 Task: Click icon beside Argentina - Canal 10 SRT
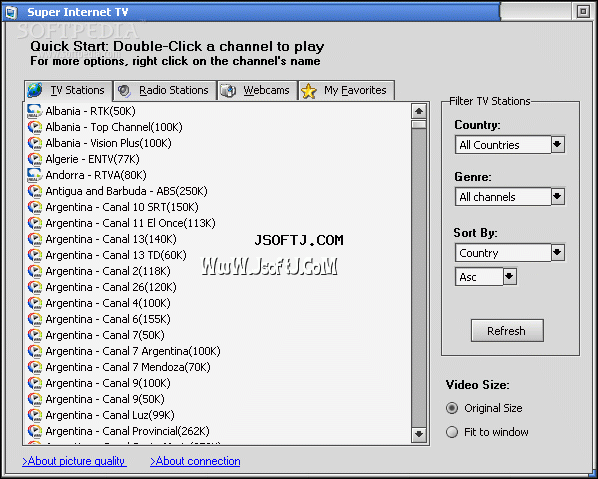click(x=35, y=207)
